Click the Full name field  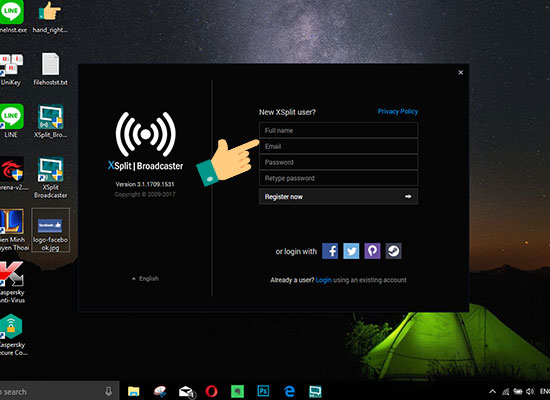click(x=338, y=130)
